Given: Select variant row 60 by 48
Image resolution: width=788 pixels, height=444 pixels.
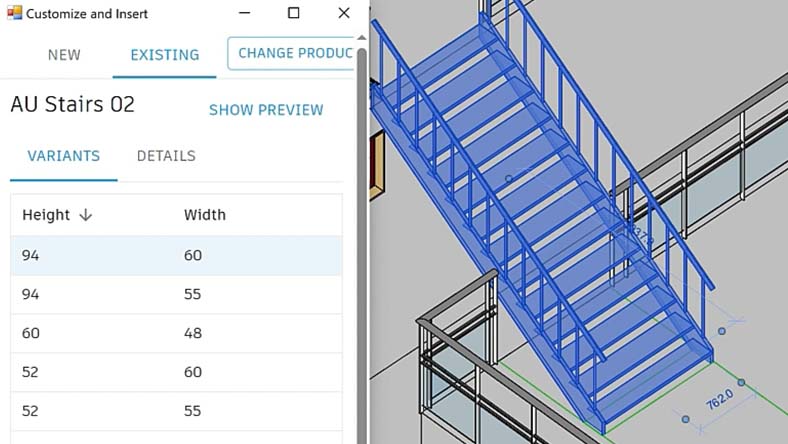Looking at the screenshot, I should point(176,333).
